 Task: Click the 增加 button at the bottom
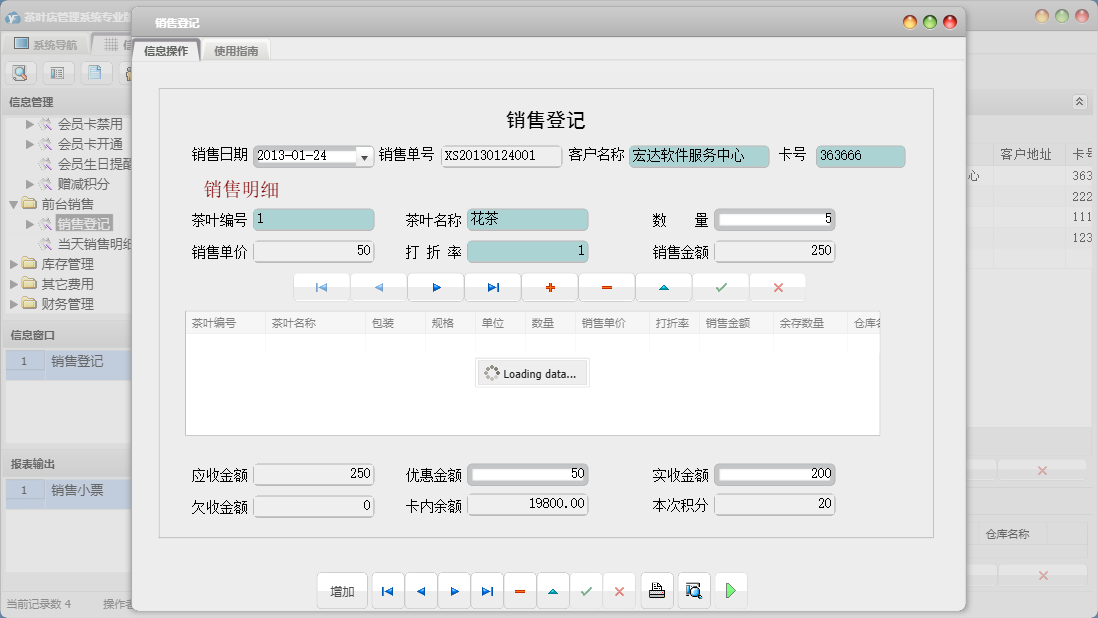point(342,590)
